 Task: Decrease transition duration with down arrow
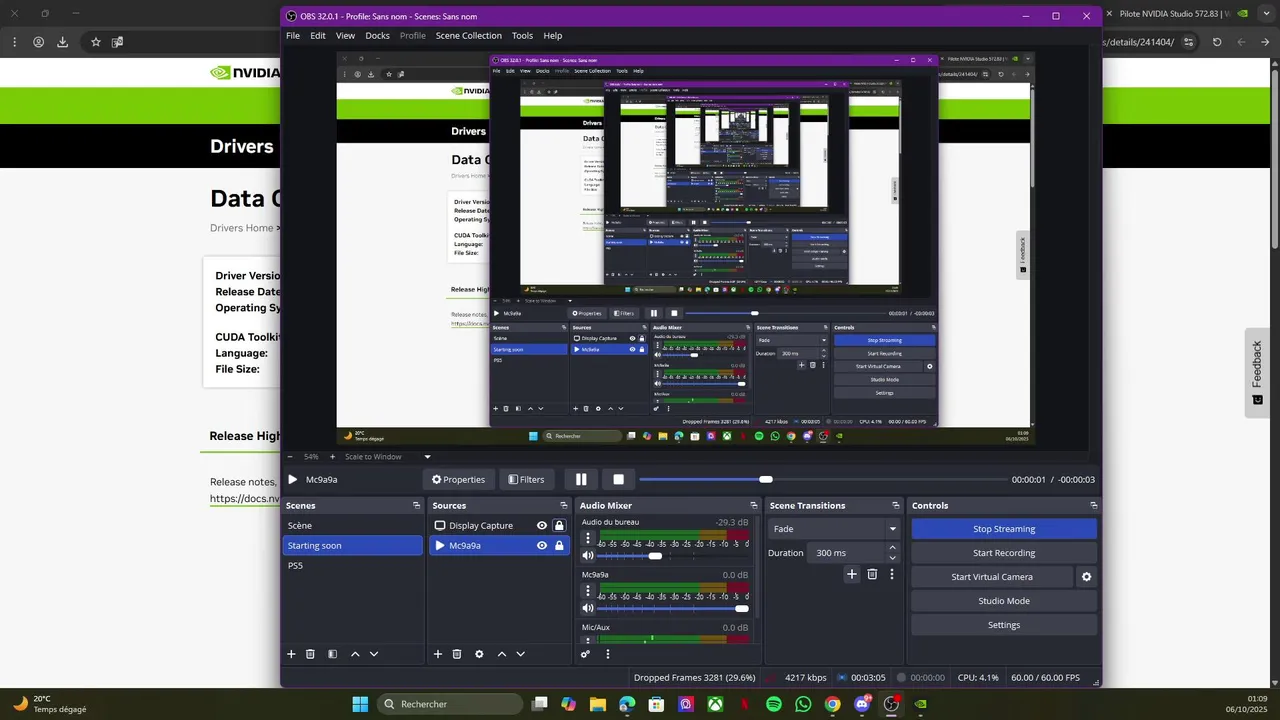coord(893,558)
